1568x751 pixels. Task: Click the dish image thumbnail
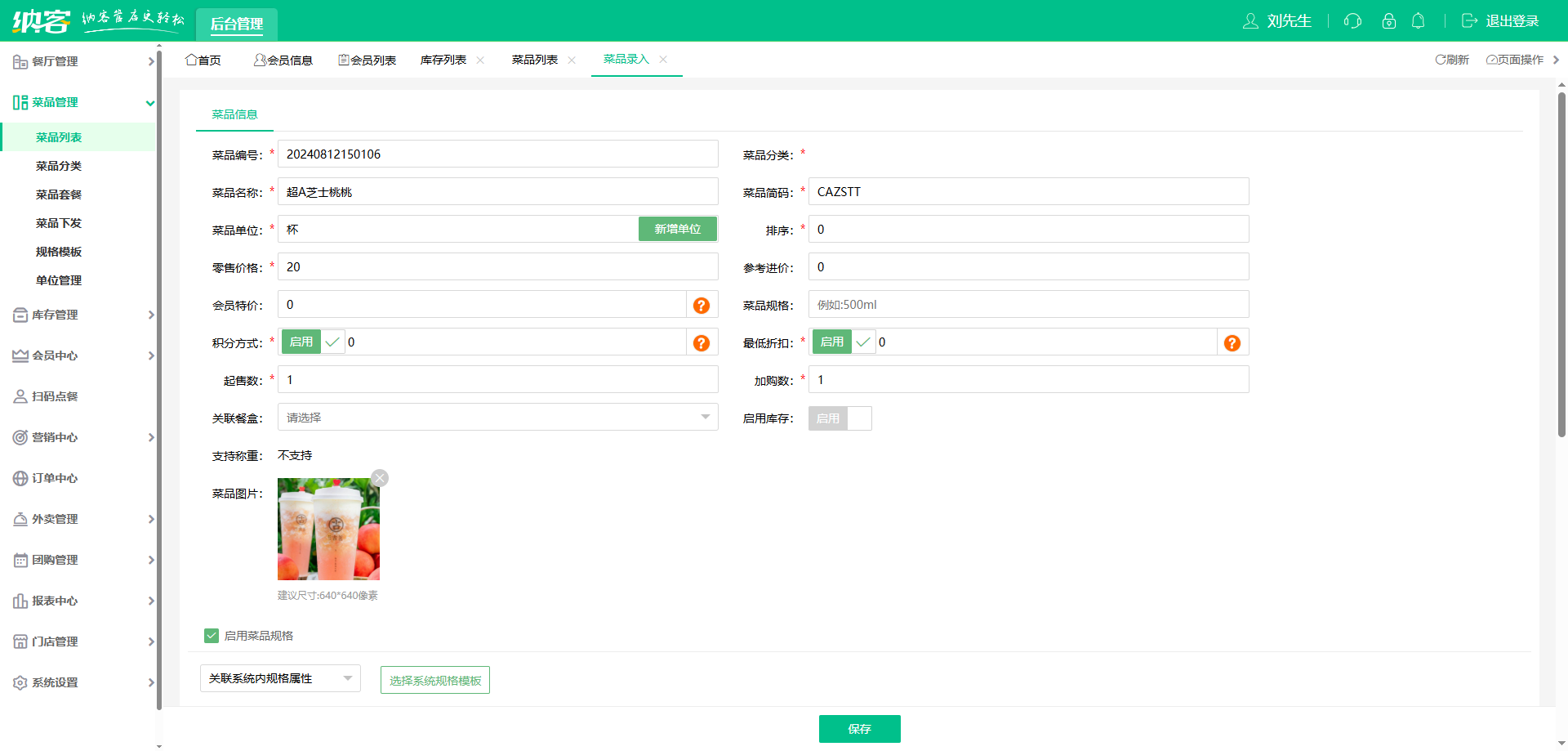[327, 529]
